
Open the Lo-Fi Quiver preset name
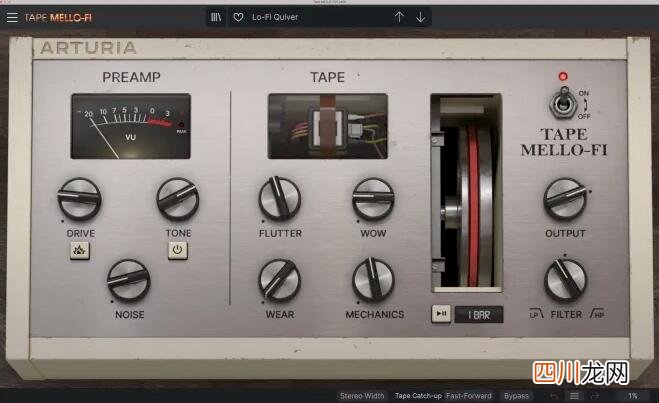275,17
